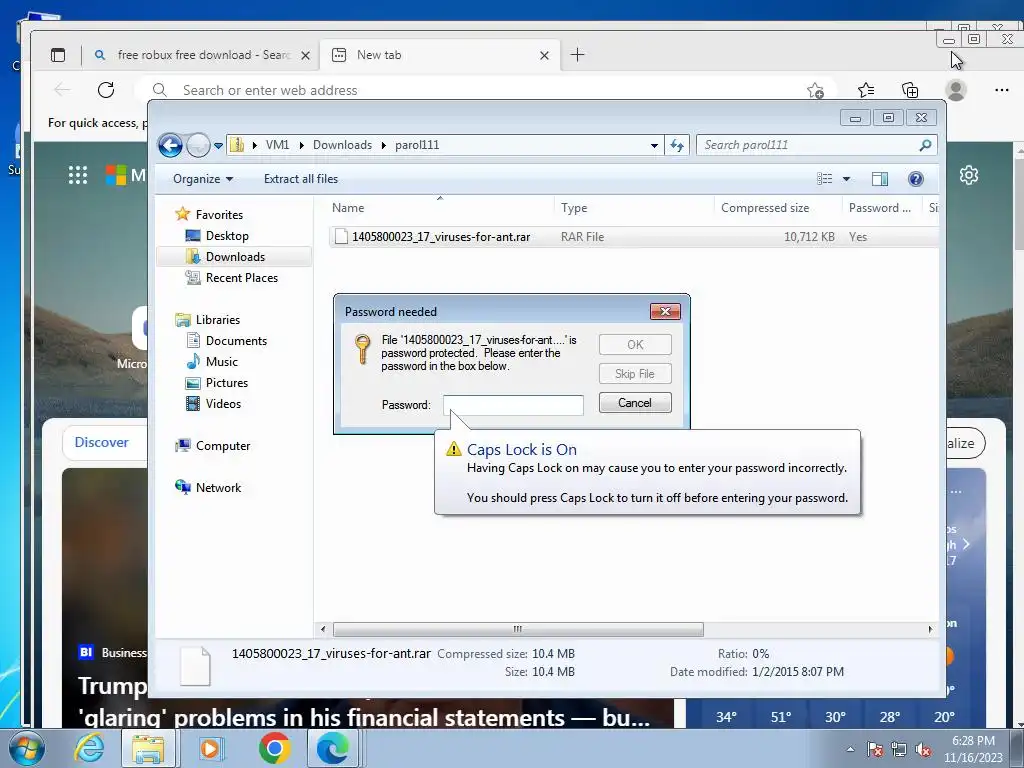Refresh the parol111 folder view
Viewport: 1024px width, 768px height.
pos(677,146)
